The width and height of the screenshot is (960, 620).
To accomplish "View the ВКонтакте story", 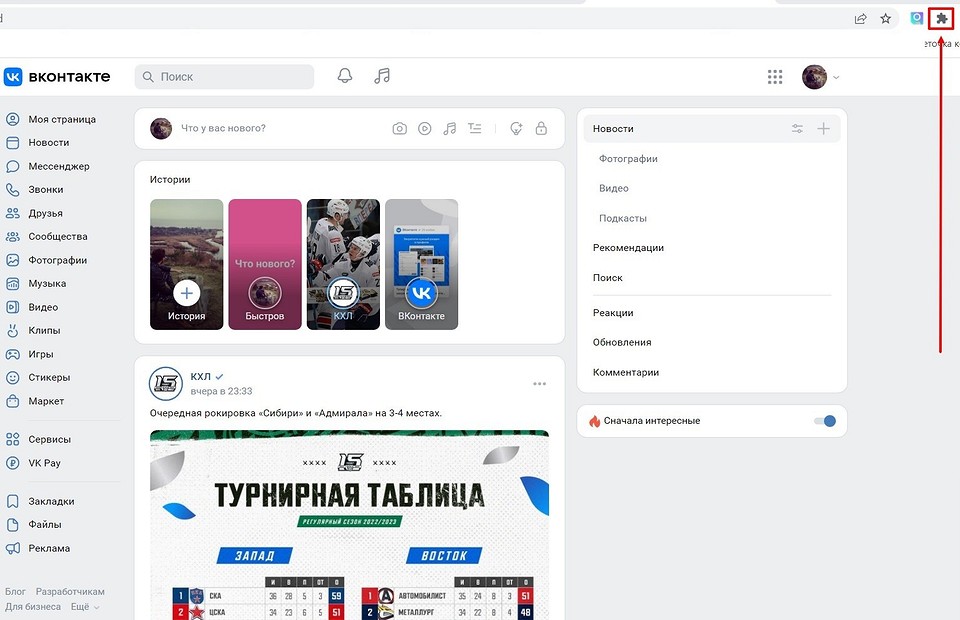I will coord(422,264).
